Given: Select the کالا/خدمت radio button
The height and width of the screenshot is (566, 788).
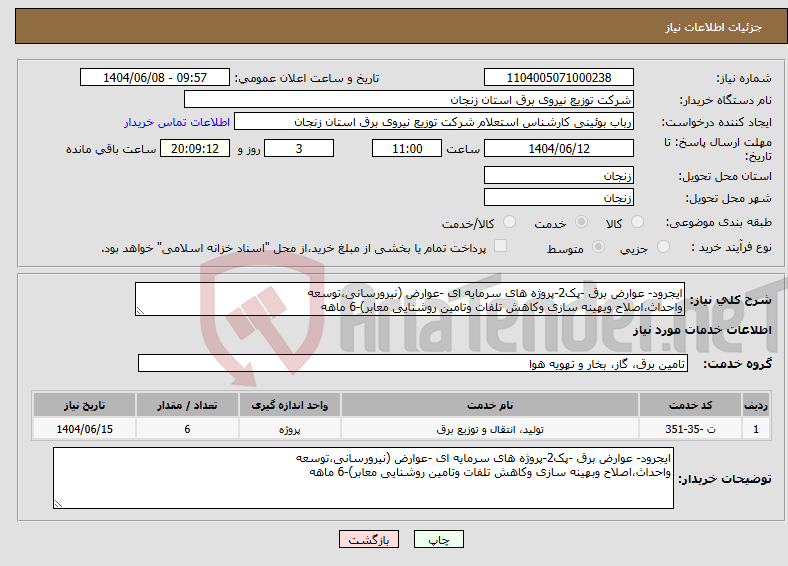Looking at the screenshot, I should coord(510,222).
